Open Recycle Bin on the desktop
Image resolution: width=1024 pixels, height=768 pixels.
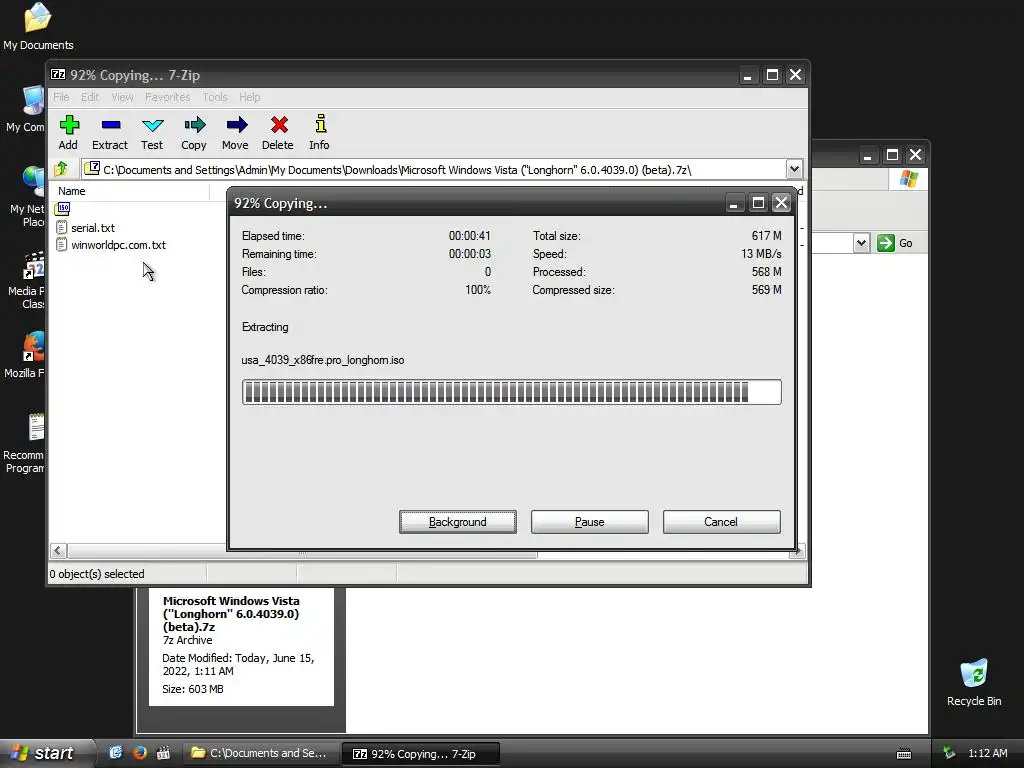click(x=974, y=683)
